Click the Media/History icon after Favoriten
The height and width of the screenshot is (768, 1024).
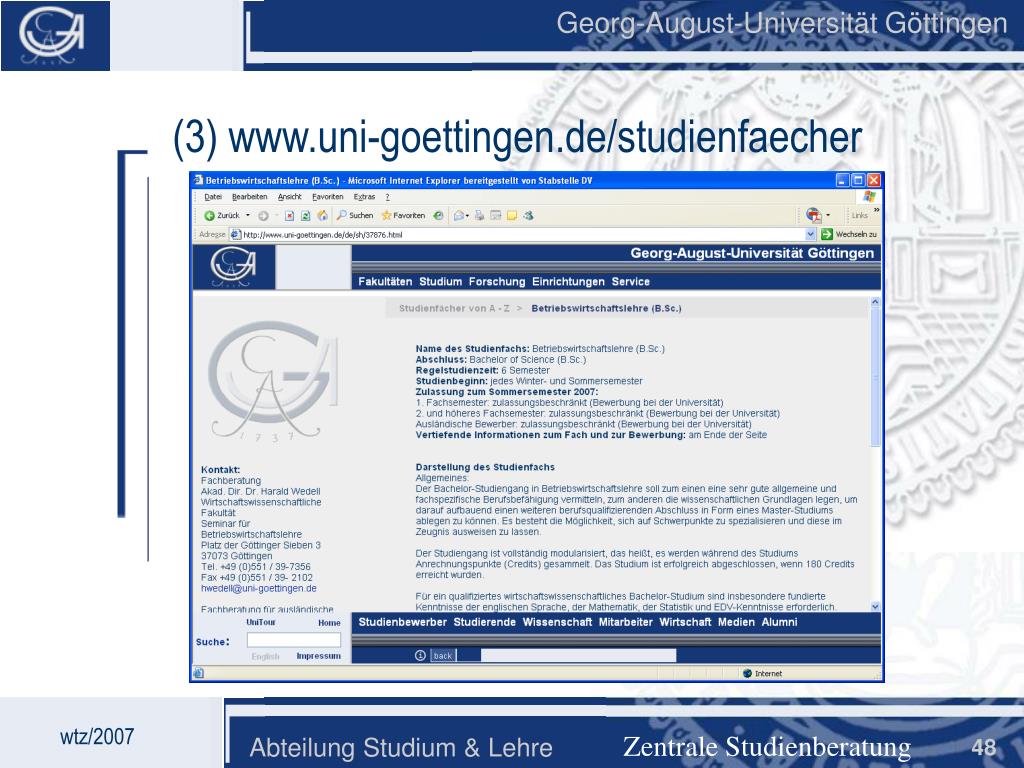(438, 216)
